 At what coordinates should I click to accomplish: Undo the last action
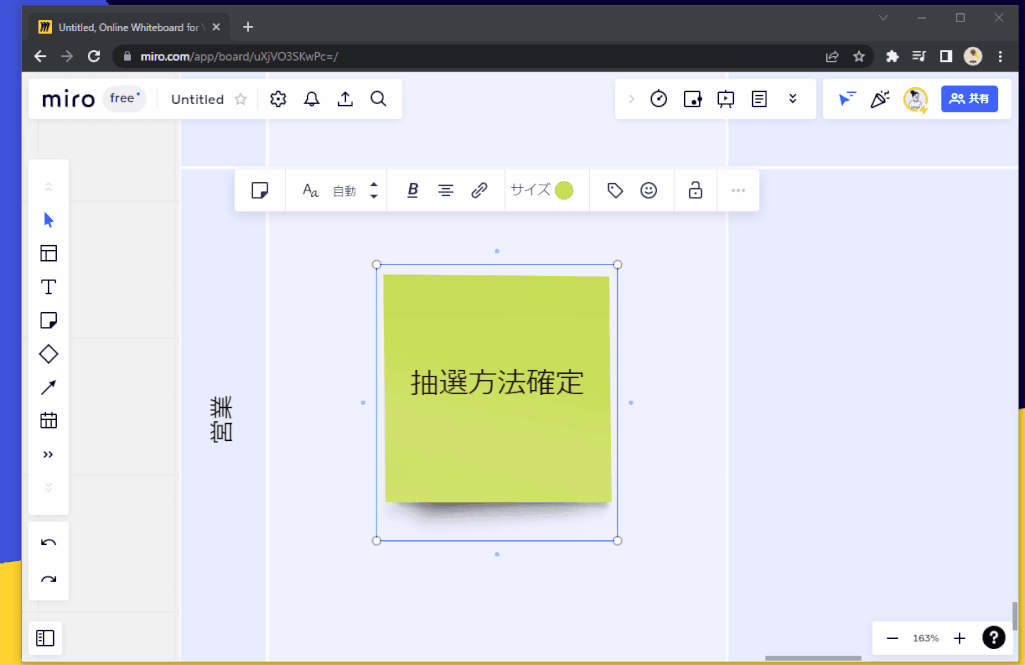click(48, 543)
